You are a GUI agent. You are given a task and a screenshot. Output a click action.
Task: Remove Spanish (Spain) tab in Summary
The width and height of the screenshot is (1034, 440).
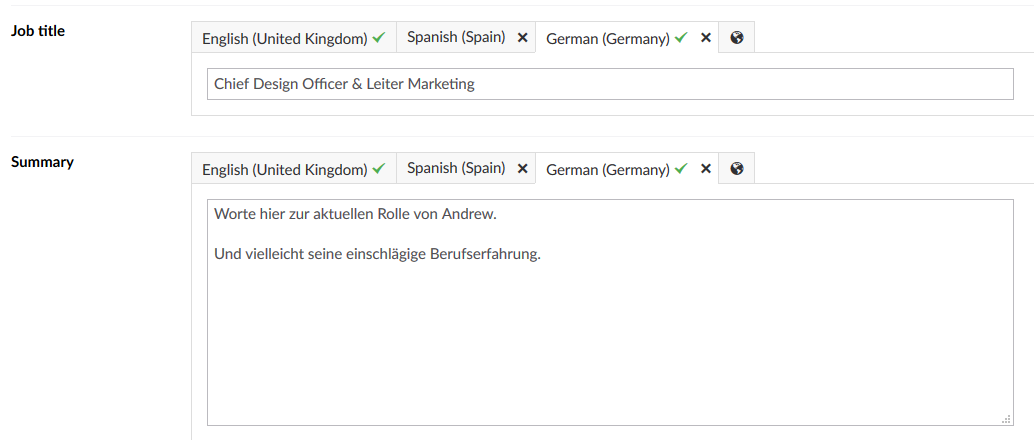[522, 169]
